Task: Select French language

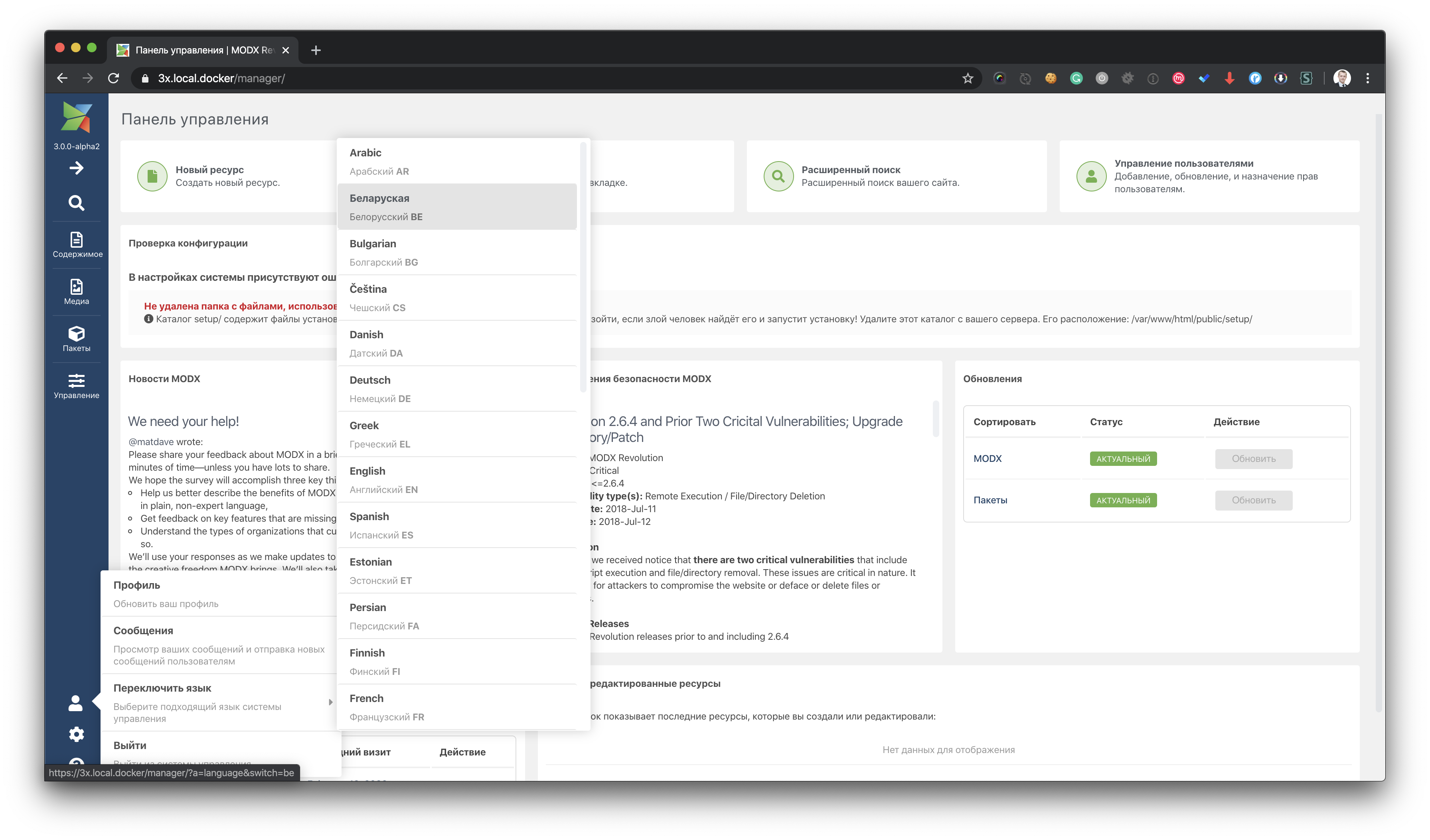Action: [x=457, y=707]
